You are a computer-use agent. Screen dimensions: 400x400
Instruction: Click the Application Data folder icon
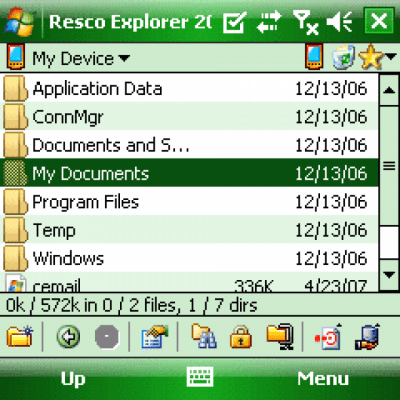[x=15, y=88]
